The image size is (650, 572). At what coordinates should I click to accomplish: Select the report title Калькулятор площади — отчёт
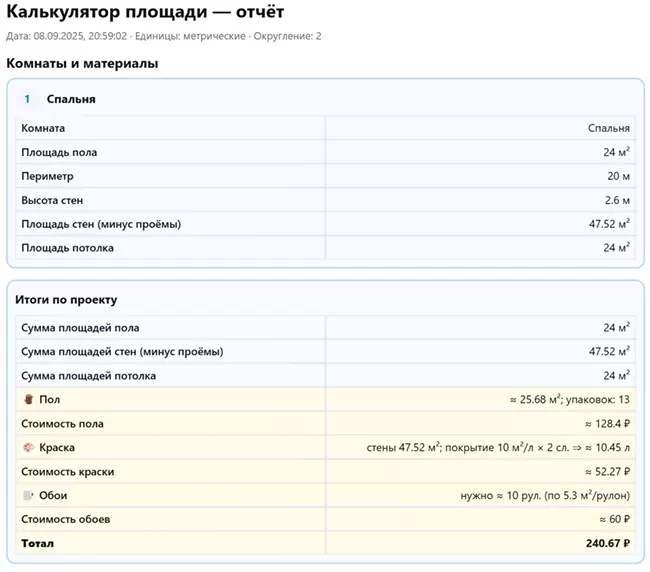pyautogui.click(x=145, y=12)
